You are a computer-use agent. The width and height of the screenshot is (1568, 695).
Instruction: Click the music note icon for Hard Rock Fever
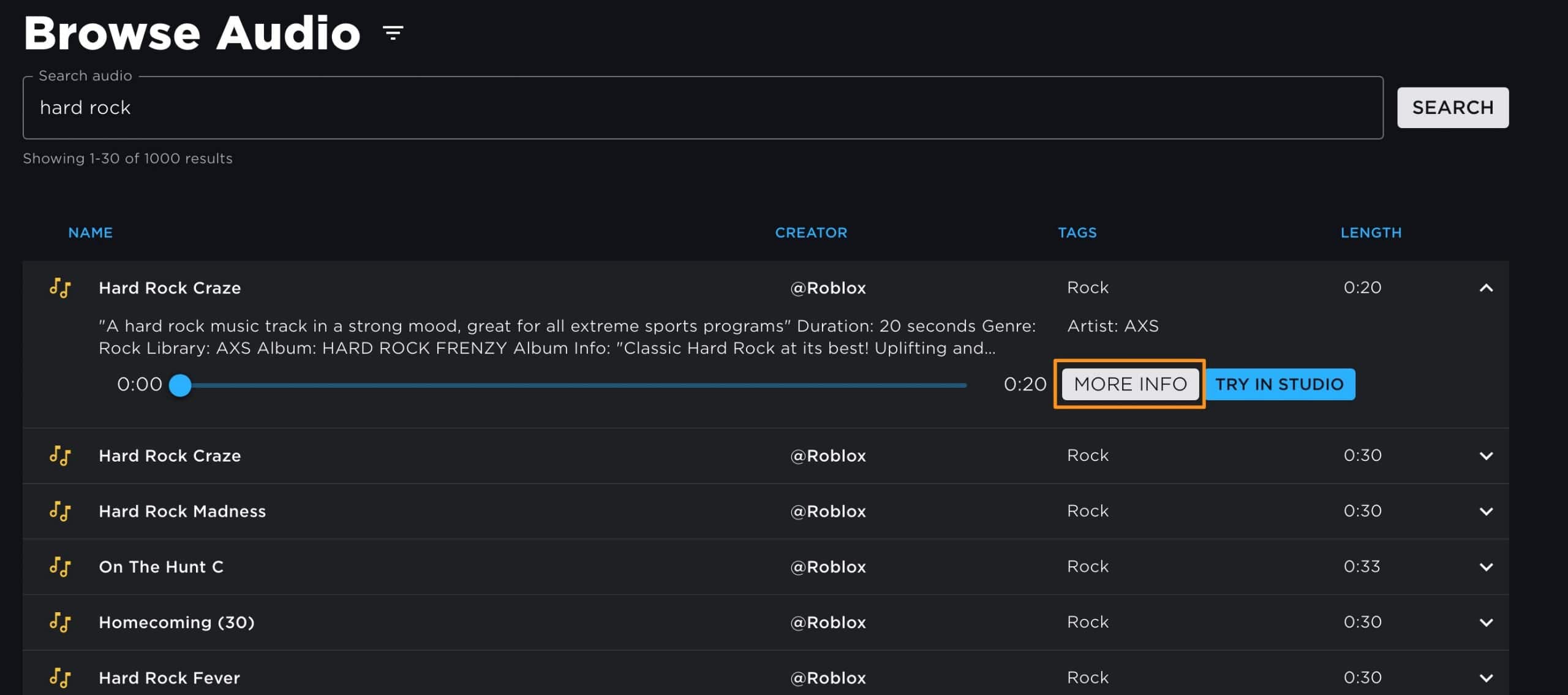point(60,678)
